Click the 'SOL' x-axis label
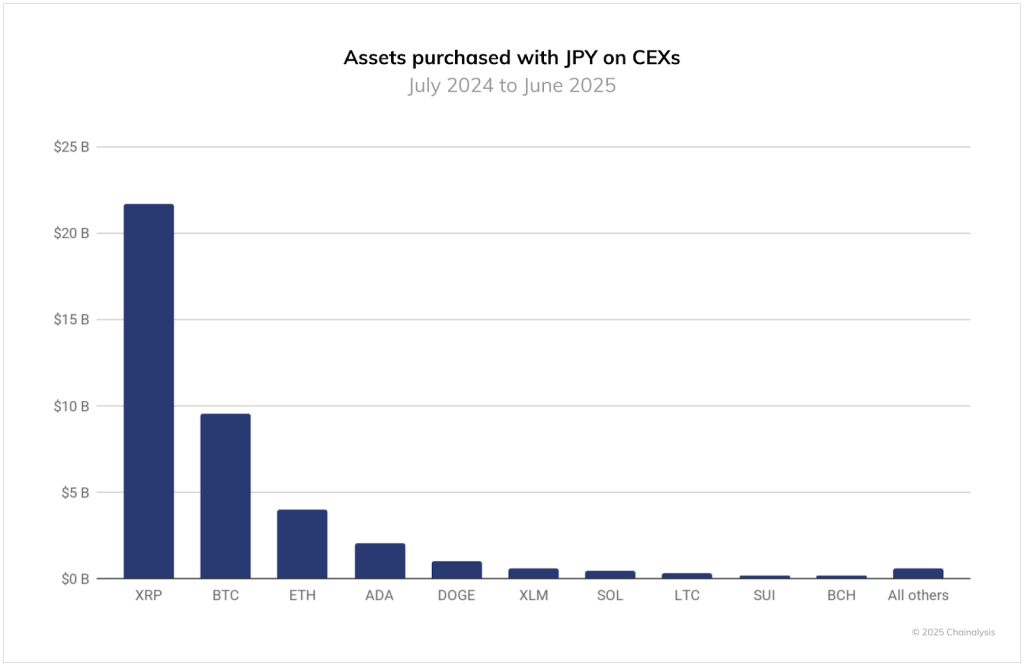1024x666 pixels. [x=610, y=595]
